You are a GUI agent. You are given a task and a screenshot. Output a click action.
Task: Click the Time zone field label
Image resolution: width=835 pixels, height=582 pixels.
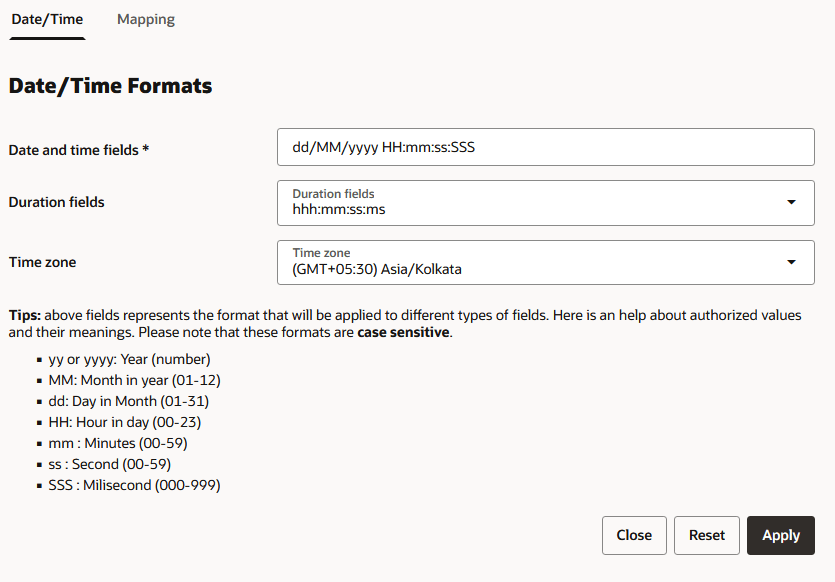click(x=42, y=261)
